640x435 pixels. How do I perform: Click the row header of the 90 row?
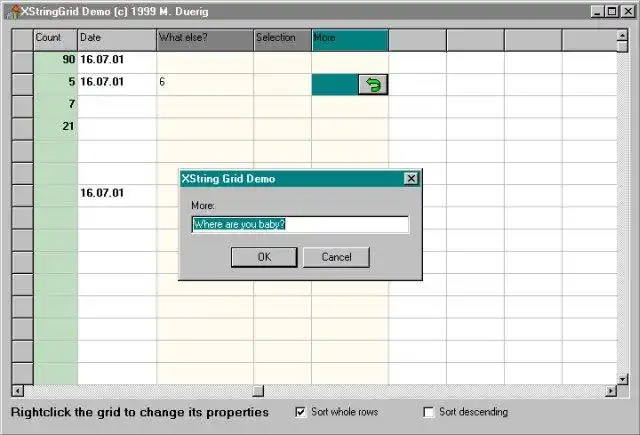(x=22, y=62)
